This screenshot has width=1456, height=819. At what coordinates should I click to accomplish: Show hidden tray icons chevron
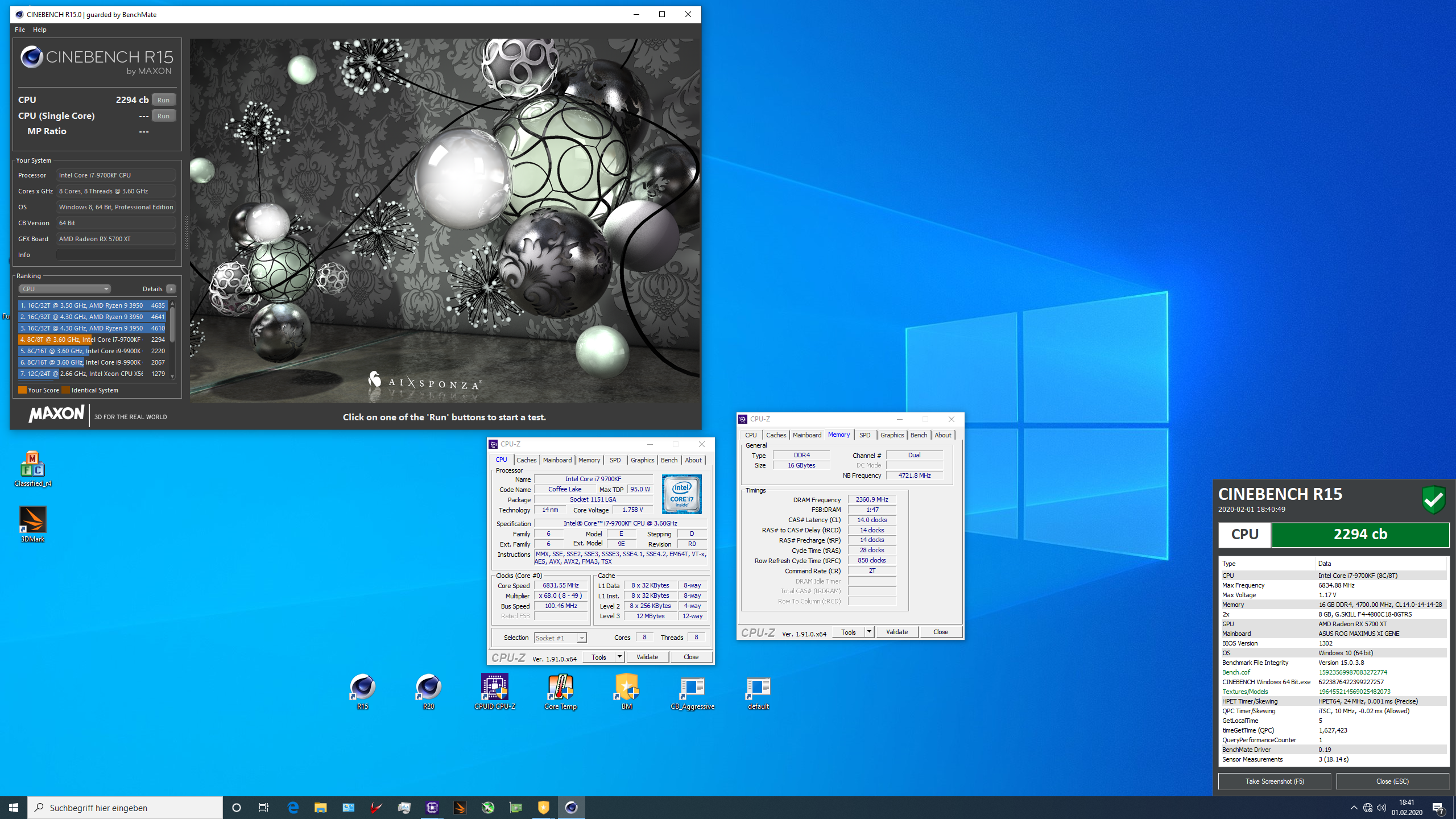click(1354, 808)
